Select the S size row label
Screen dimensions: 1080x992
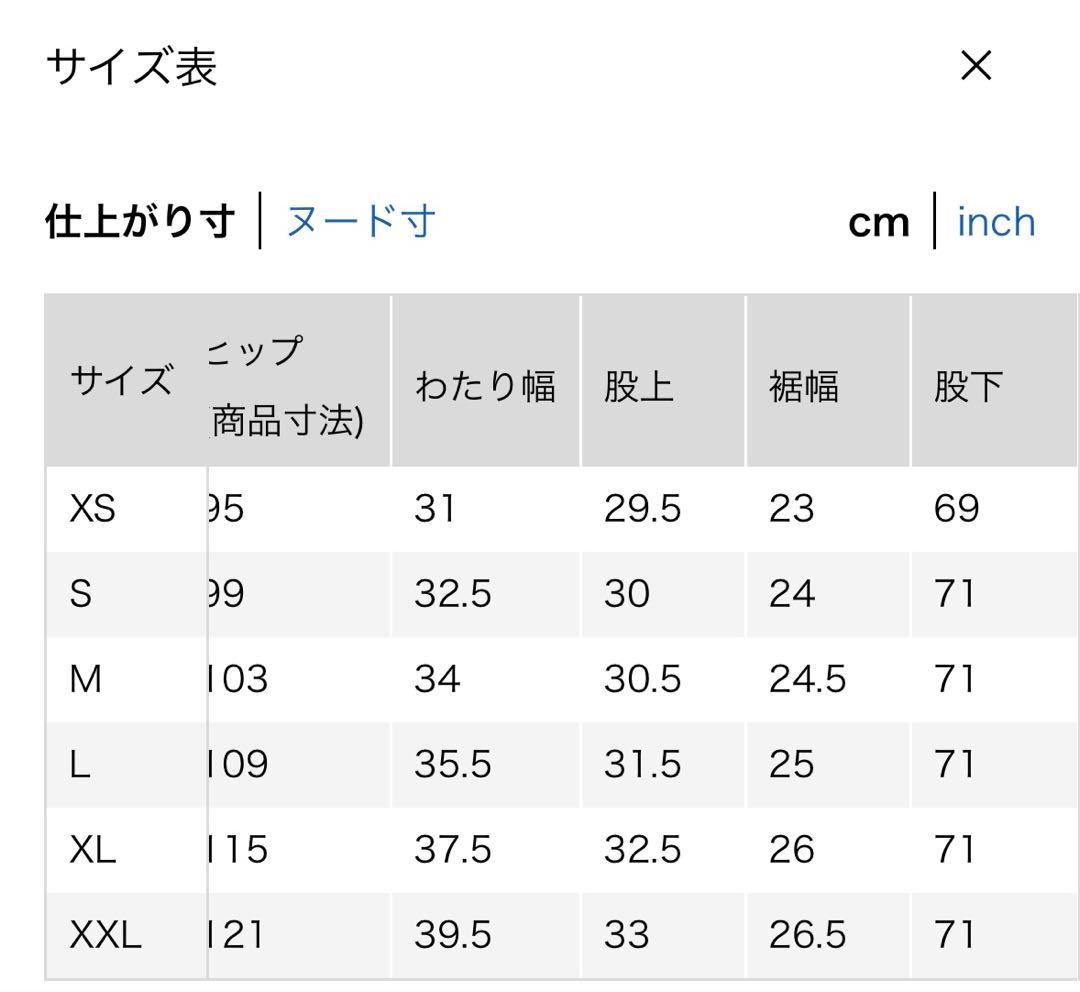pyautogui.click(x=81, y=594)
